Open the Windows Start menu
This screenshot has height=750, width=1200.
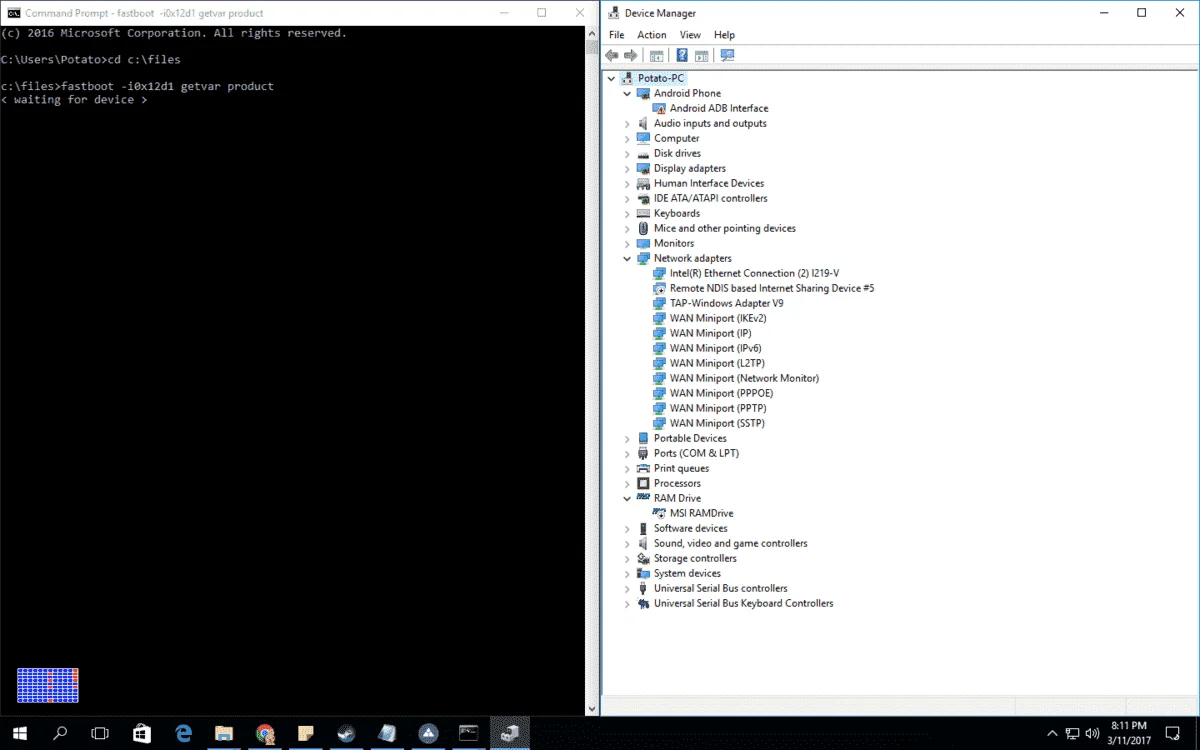click(x=20, y=733)
